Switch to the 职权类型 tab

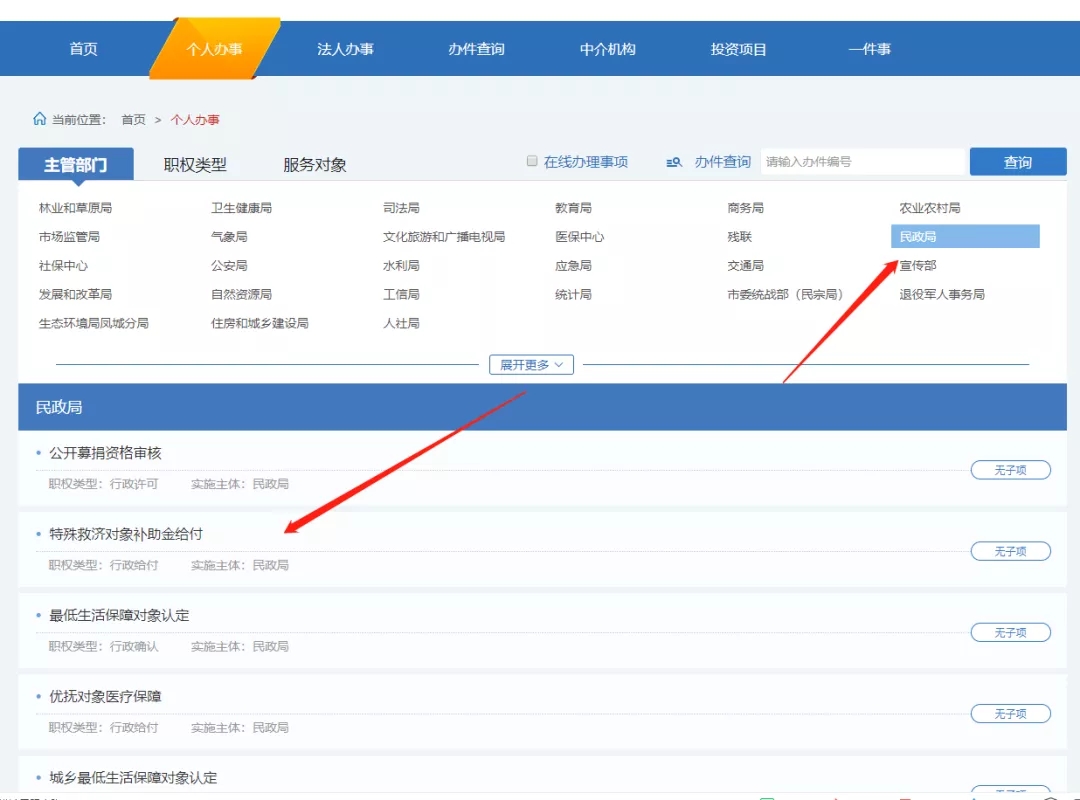(197, 163)
